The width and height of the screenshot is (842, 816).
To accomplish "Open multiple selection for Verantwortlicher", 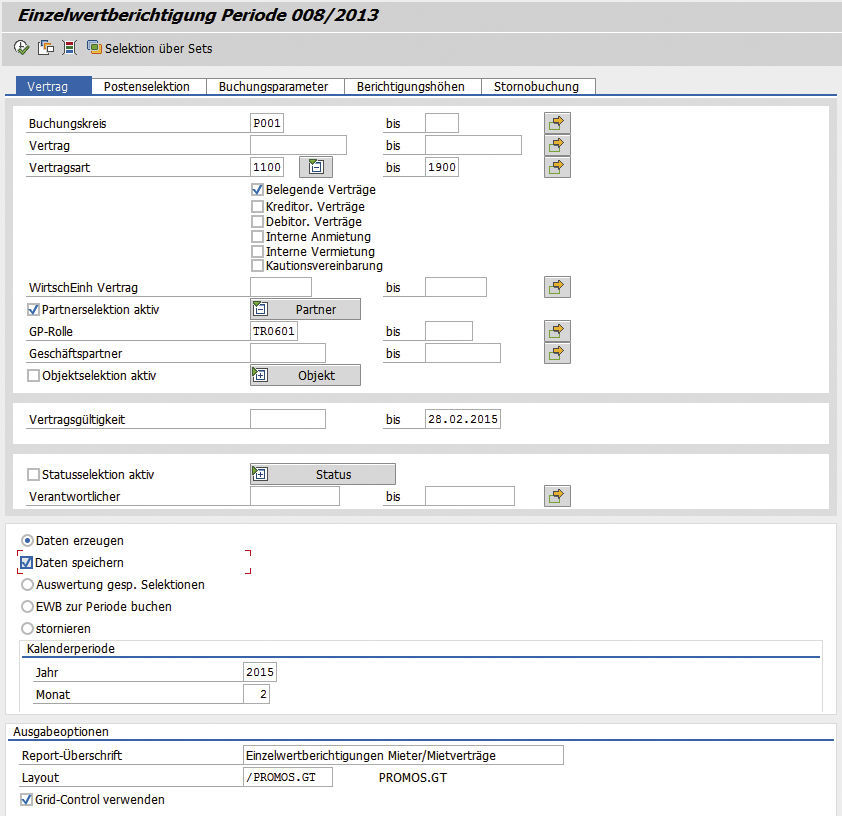I will (x=557, y=496).
